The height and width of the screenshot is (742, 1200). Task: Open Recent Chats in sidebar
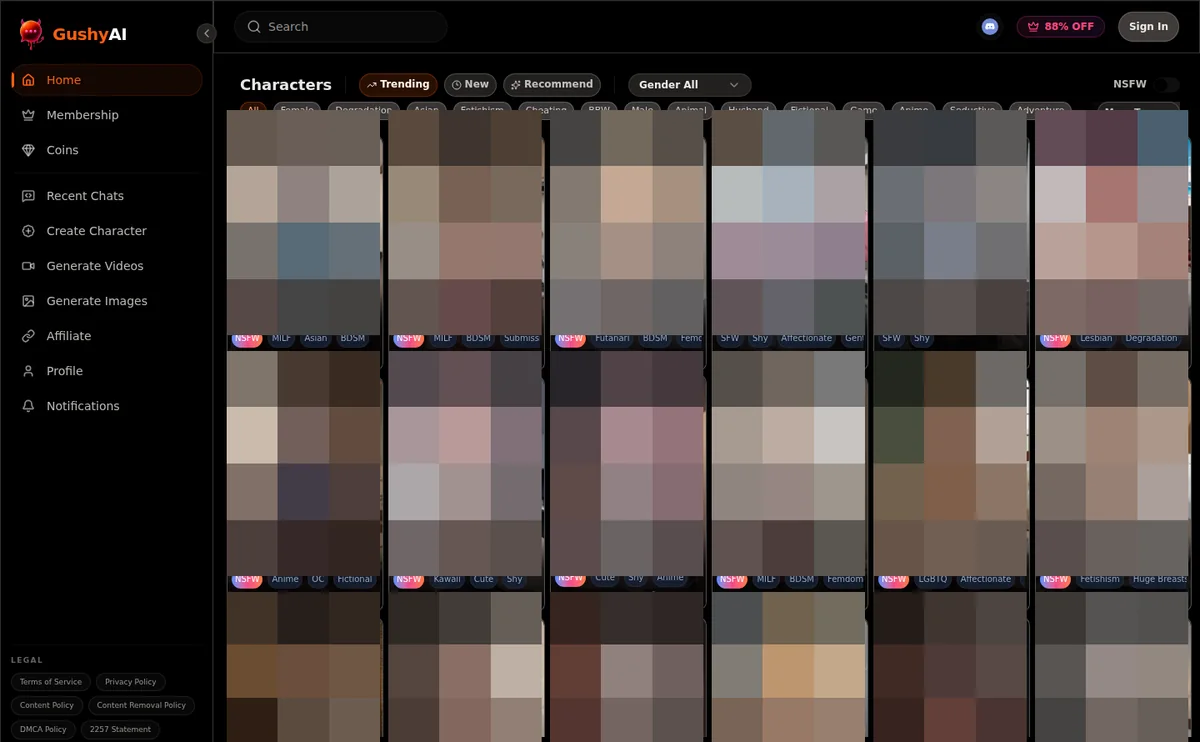(x=107, y=196)
